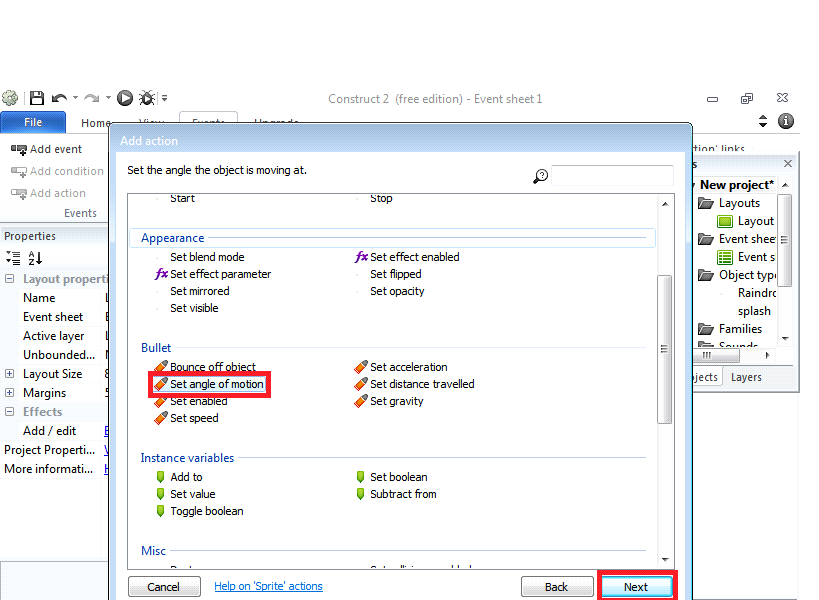
Task: Select the Set visible action
Action: (x=194, y=308)
